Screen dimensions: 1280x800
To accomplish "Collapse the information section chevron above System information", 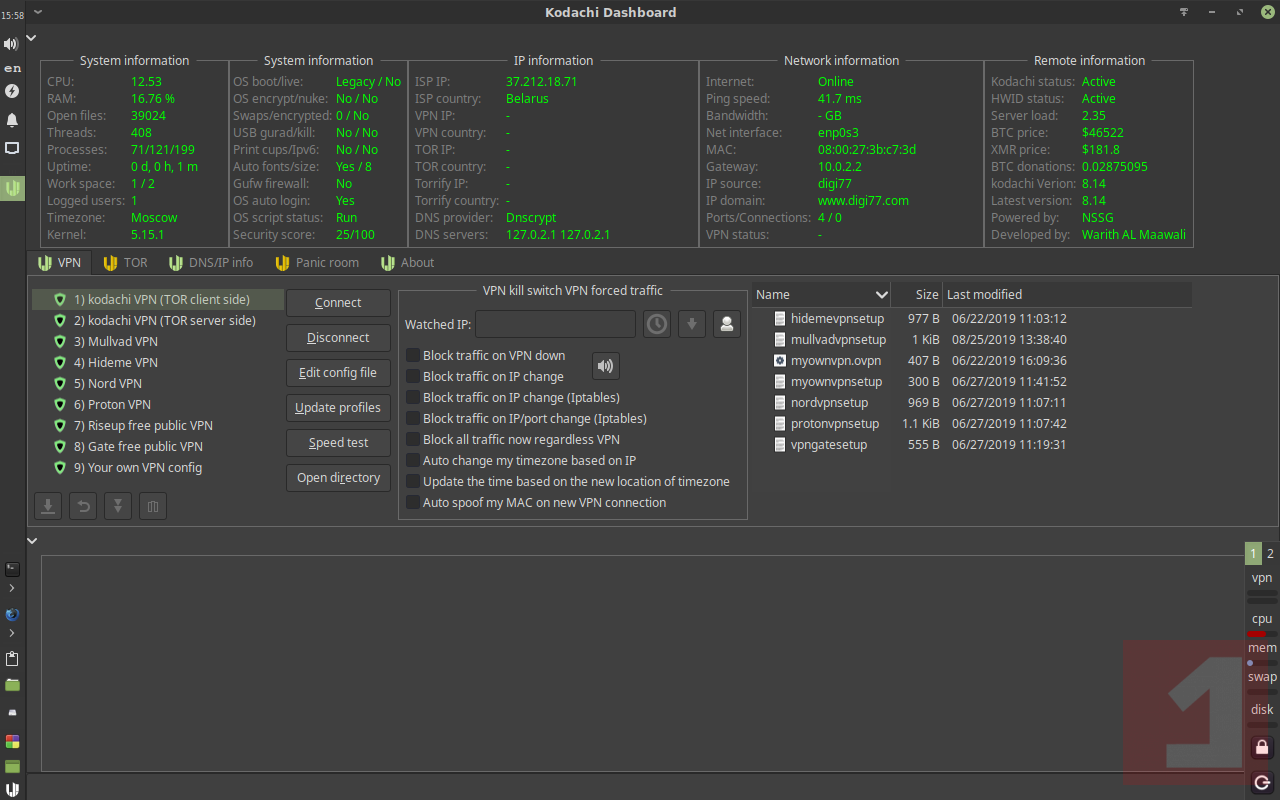I will (x=32, y=38).
